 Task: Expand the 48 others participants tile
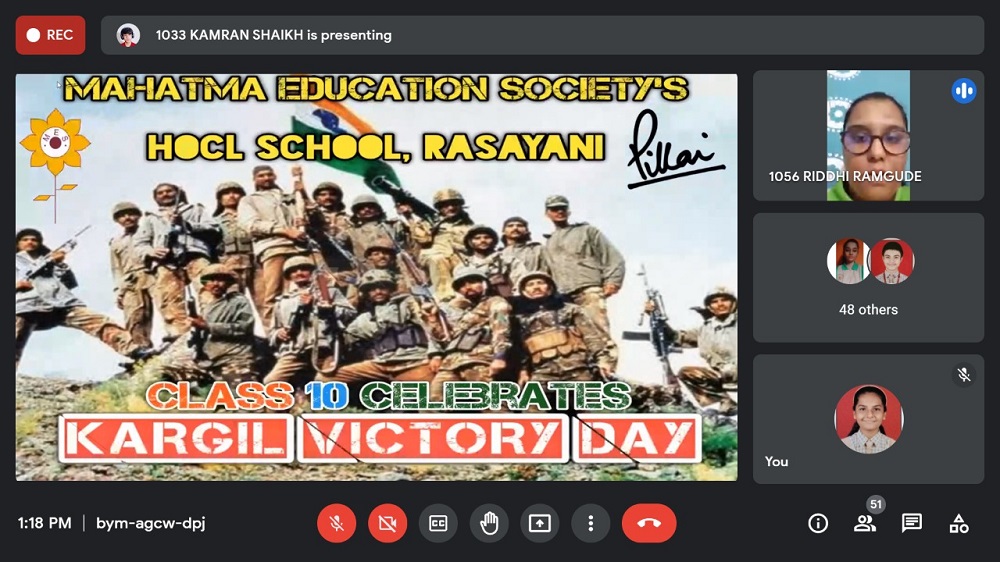(868, 277)
